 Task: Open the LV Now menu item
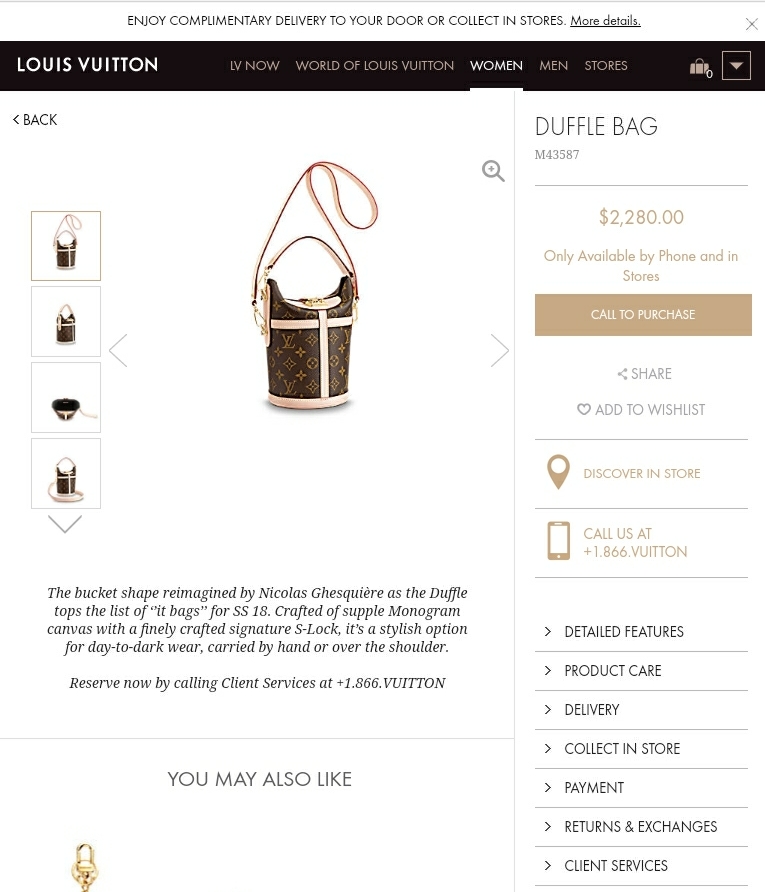(x=254, y=65)
